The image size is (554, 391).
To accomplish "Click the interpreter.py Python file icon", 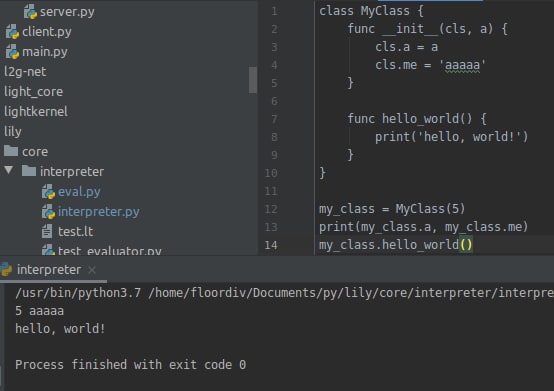I will tap(48, 212).
